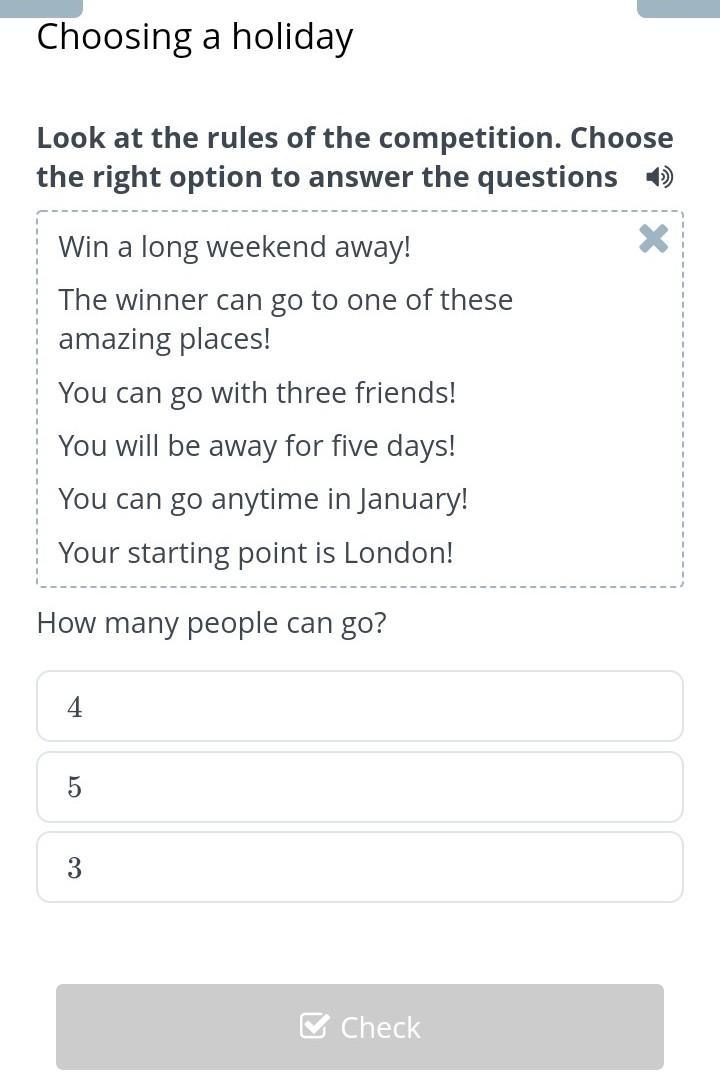Image resolution: width=720 pixels, height=1082 pixels.
Task: Click the 'The winner can go to one' line
Action: (286, 300)
